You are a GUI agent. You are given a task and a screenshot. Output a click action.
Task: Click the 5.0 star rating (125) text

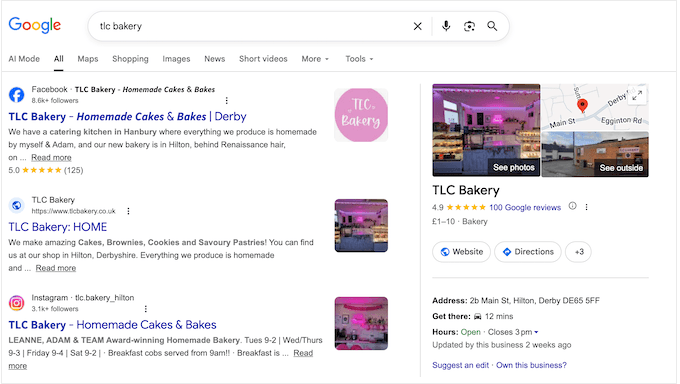[x=46, y=170]
